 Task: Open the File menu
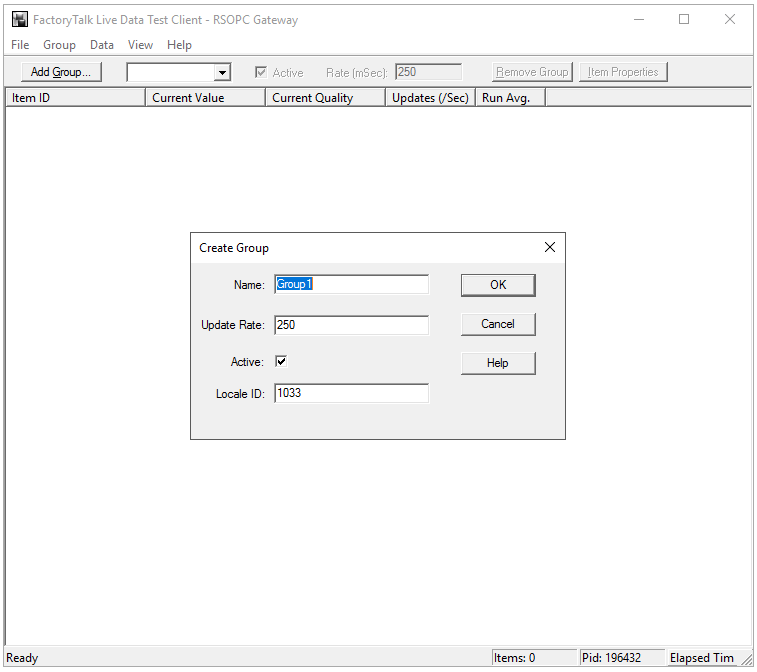click(x=20, y=45)
